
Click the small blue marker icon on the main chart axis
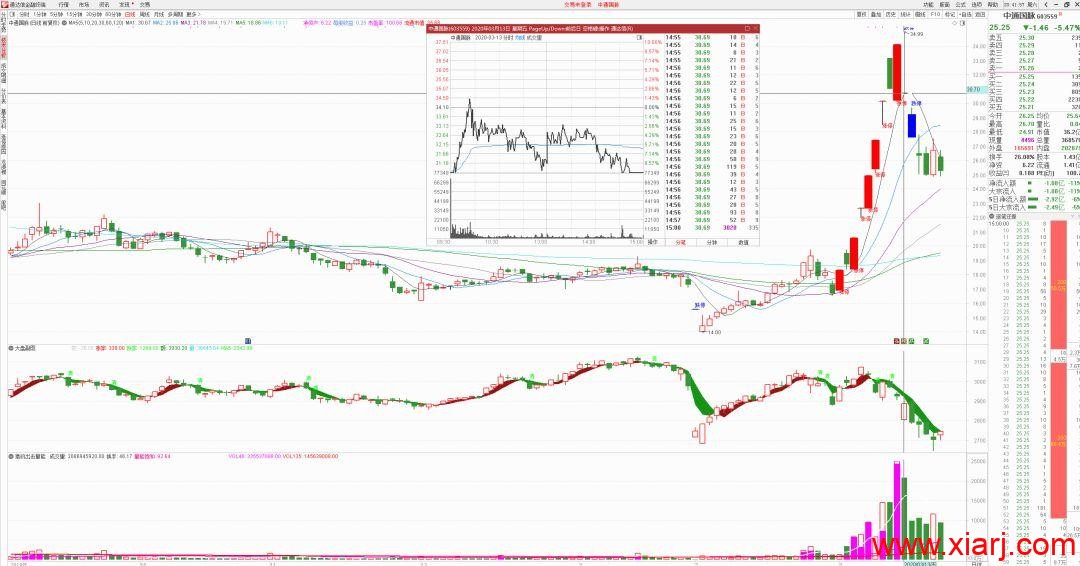tap(248, 340)
